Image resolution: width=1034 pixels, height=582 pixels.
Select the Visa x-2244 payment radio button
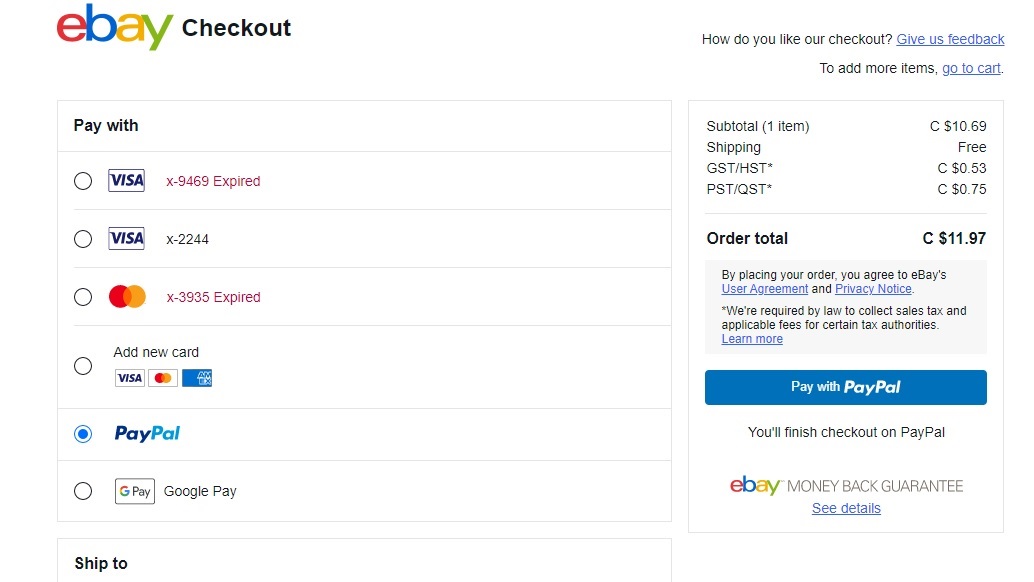[83, 238]
